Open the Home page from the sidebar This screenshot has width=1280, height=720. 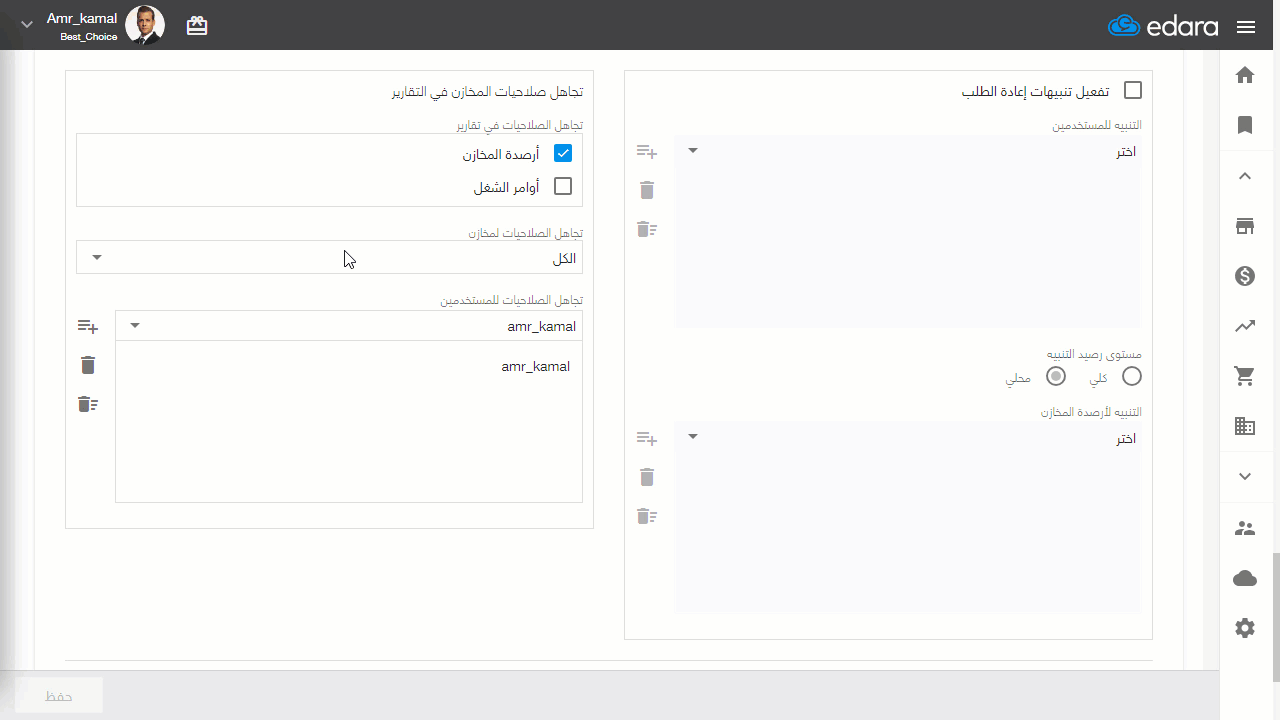[1245, 75]
